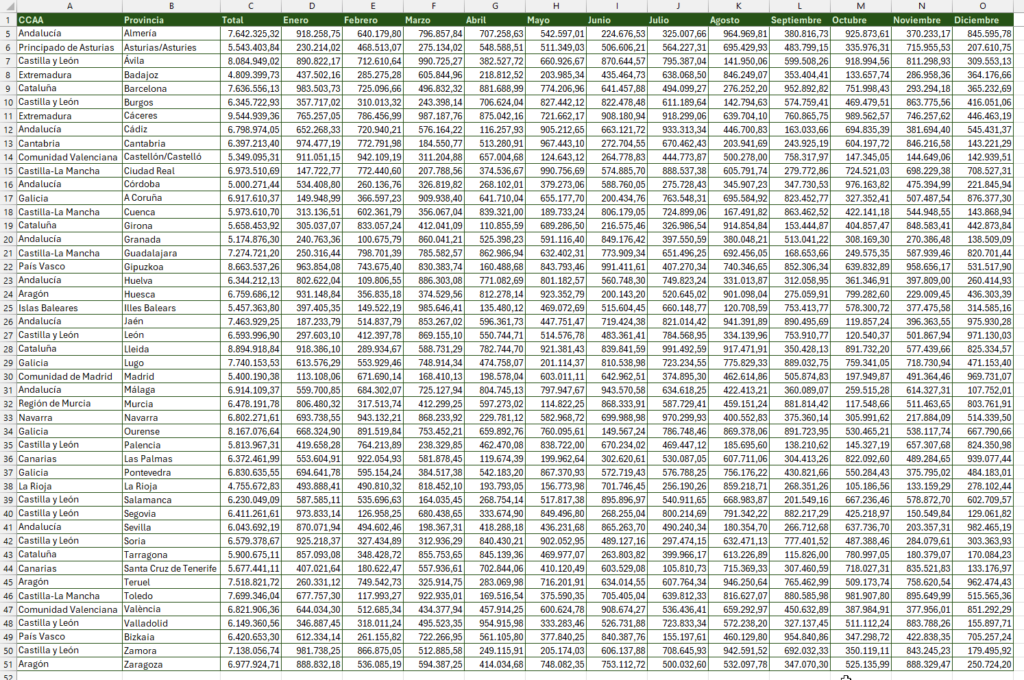Viewport: 1024px width, 680px height.
Task: Select the Zaragoza cell in row 51
Action: coord(171,664)
